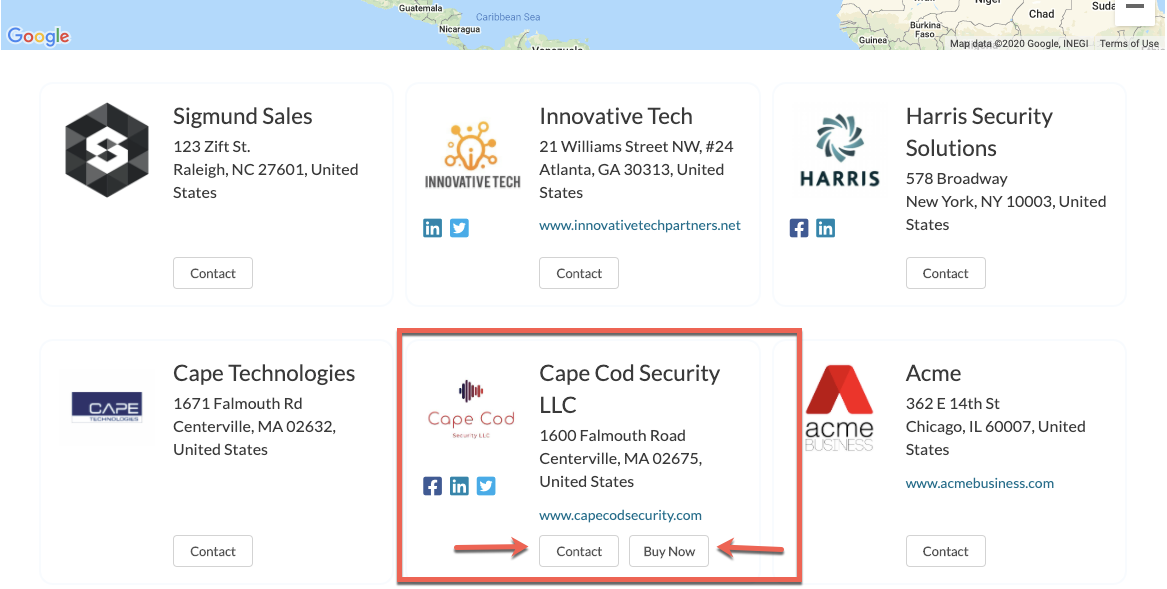The width and height of the screenshot is (1167, 589).
Task: Click Cape Cod Security's Facebook icon
Action: 432,486
